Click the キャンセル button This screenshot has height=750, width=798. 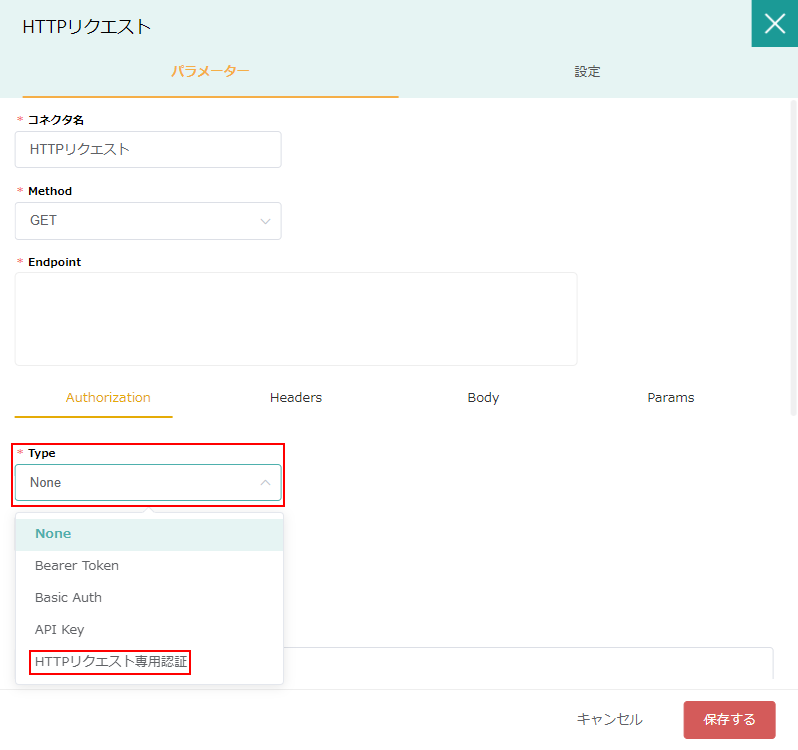609,719
